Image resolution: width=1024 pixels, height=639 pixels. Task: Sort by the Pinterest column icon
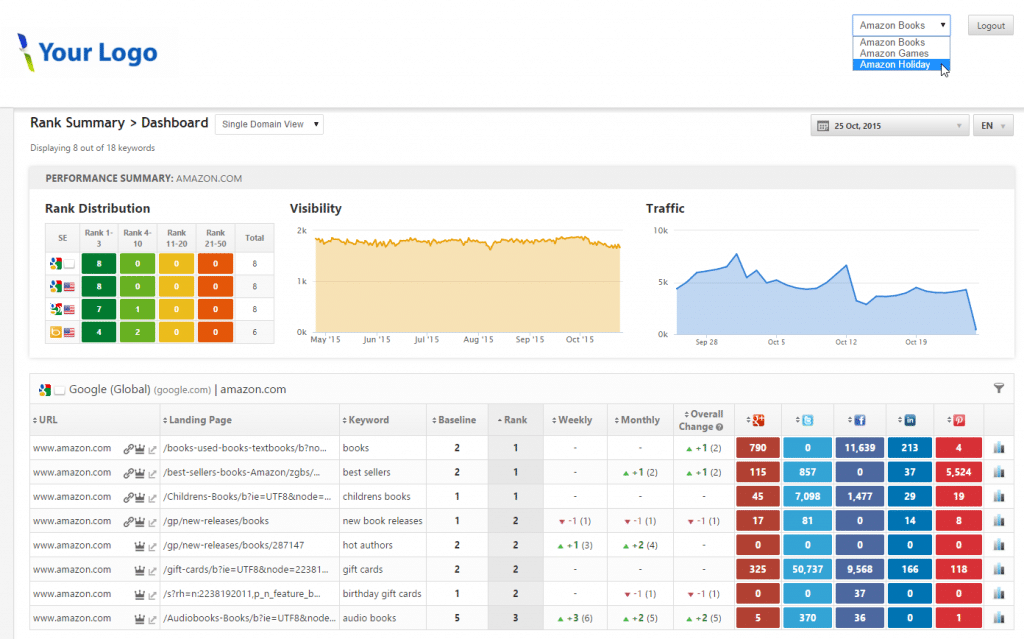[959, 420]
